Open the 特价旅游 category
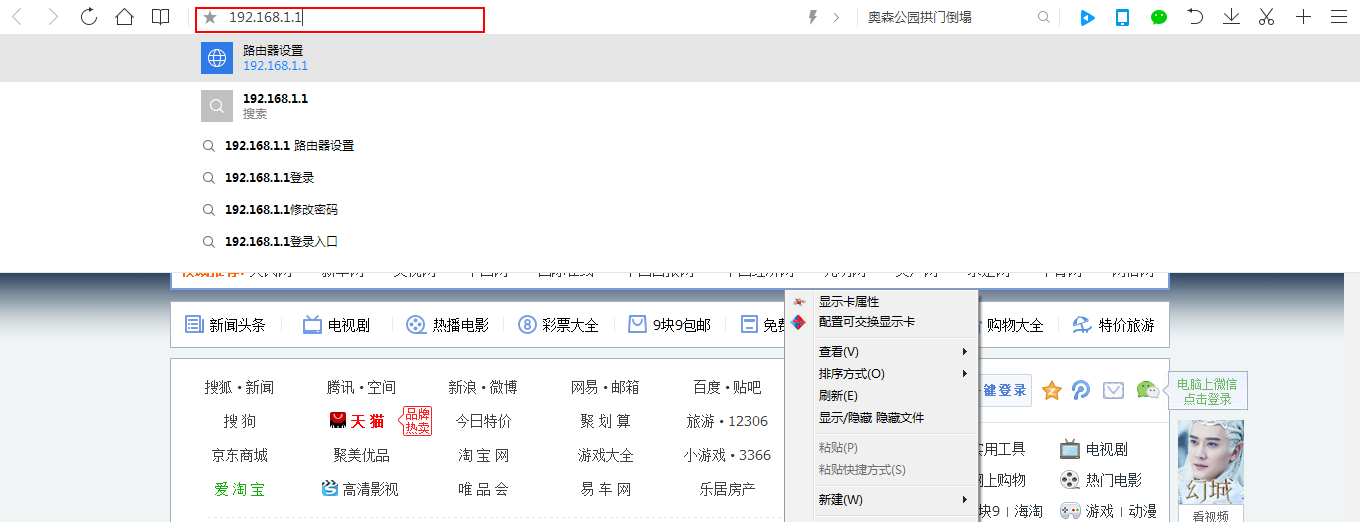The image size is (1360, 522). coord(1113,325)
